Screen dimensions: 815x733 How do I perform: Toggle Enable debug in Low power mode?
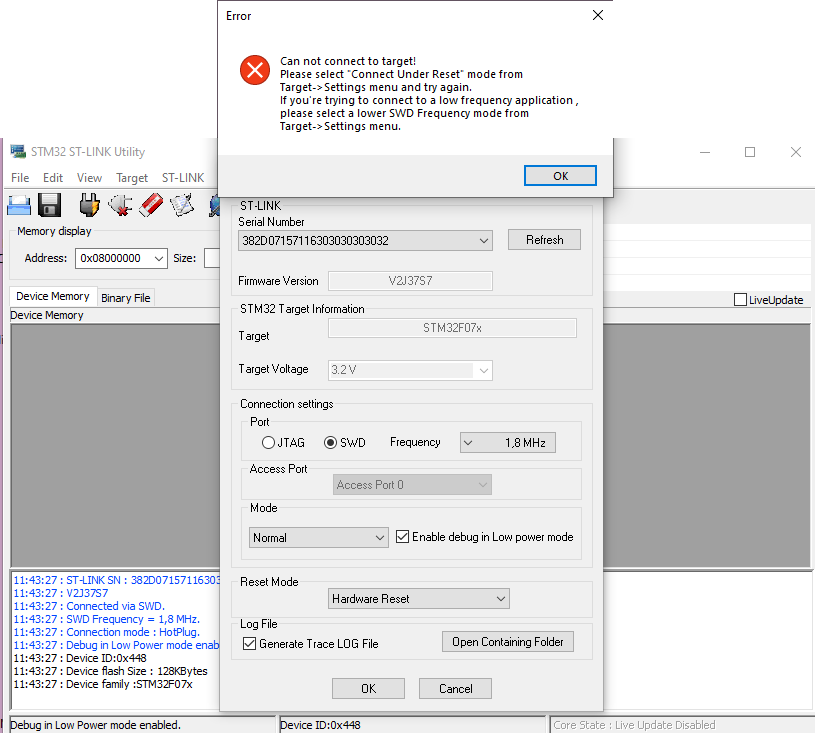402,536
